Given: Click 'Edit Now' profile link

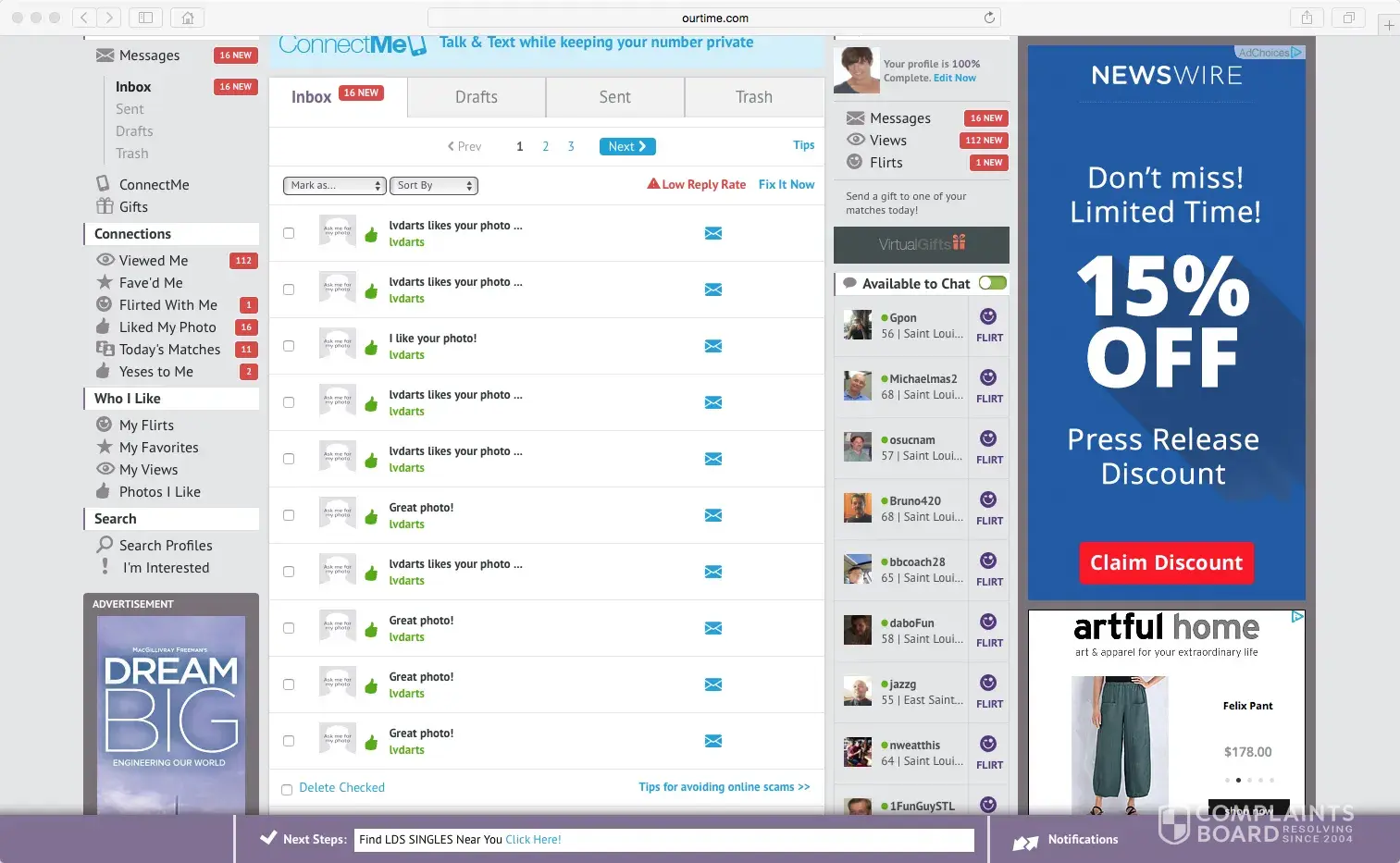Looking at the screenshot, I should coord(955,78).
